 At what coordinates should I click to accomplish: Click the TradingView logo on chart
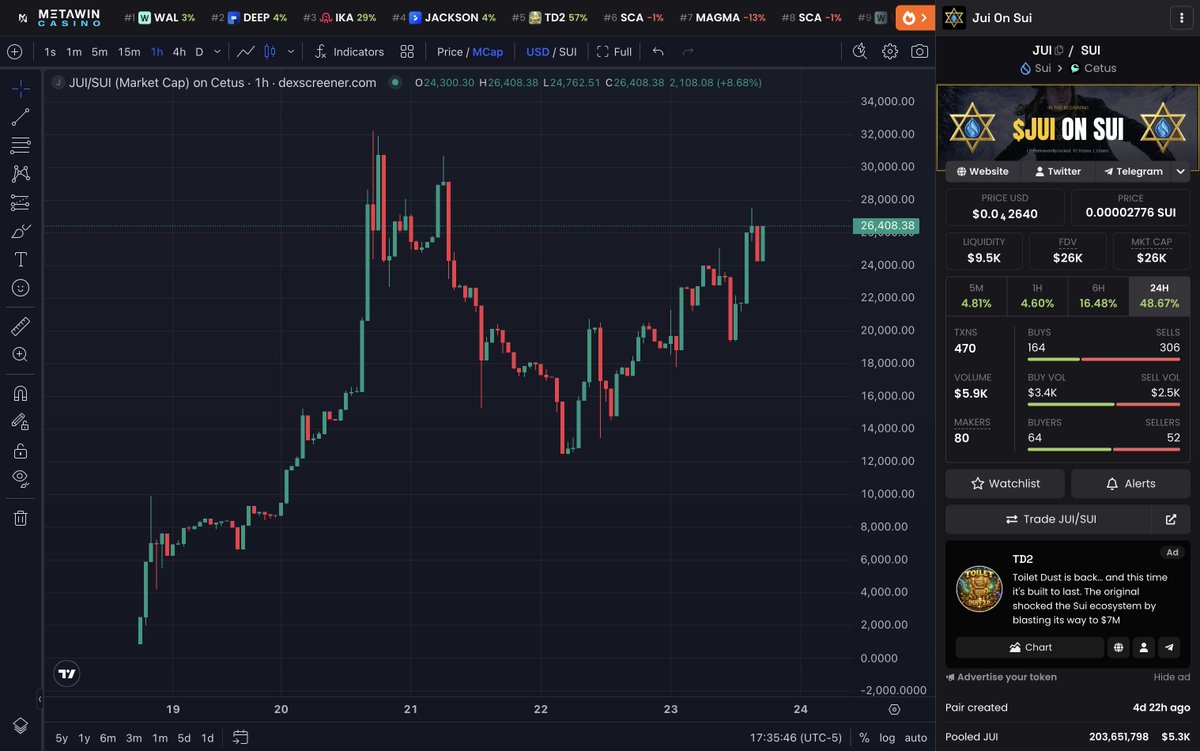point(67,674)
